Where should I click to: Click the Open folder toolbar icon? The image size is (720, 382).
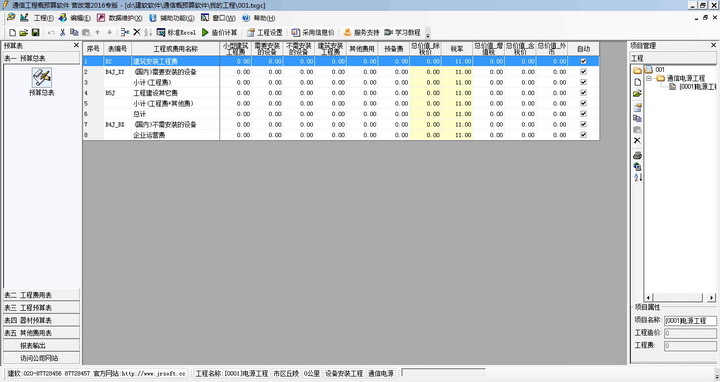point(23,33)
